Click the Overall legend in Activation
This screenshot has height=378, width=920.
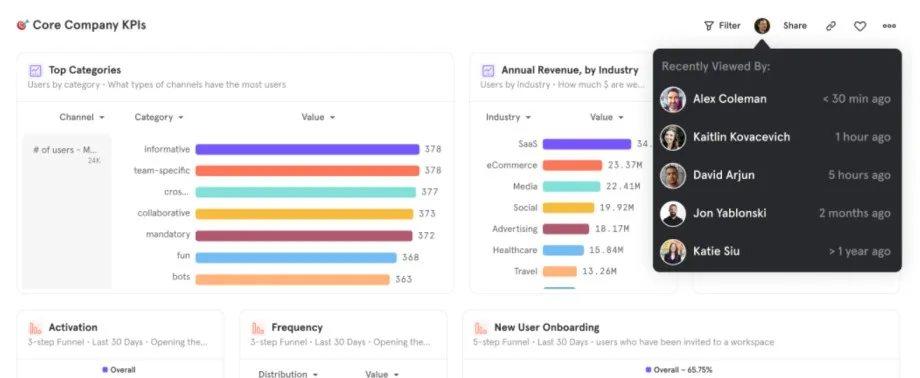click(x=119, y=370)
